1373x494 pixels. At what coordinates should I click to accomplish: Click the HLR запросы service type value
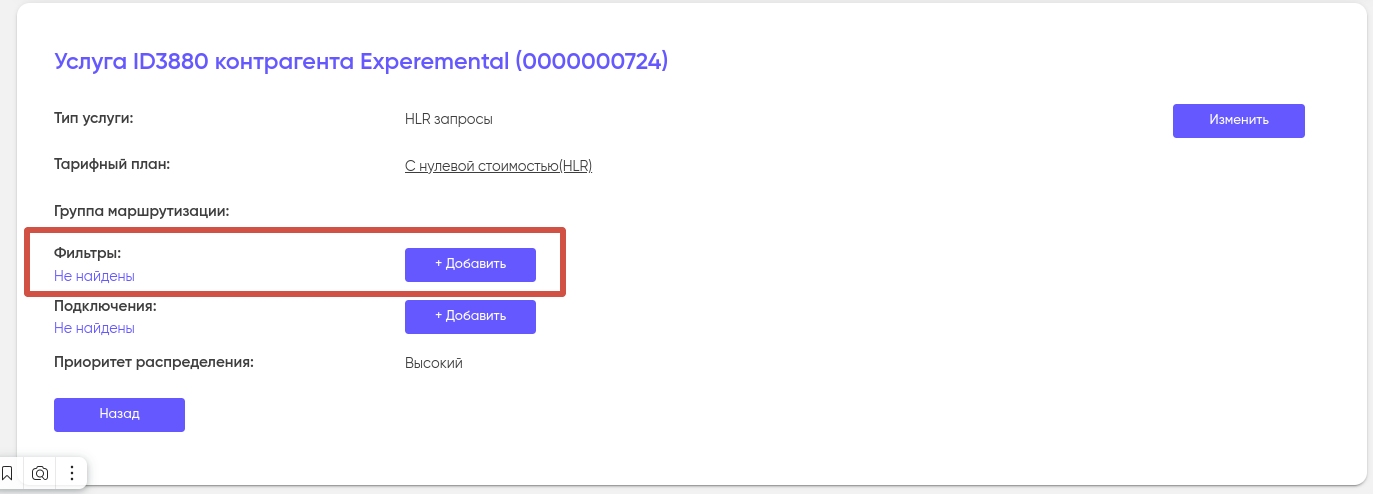click(448, 120)
